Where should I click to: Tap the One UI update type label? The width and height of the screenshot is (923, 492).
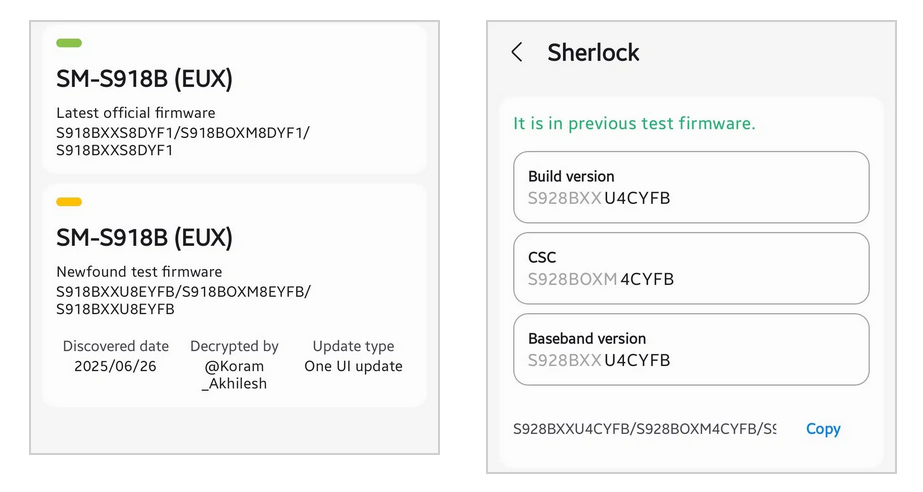(x=353, y=366)
